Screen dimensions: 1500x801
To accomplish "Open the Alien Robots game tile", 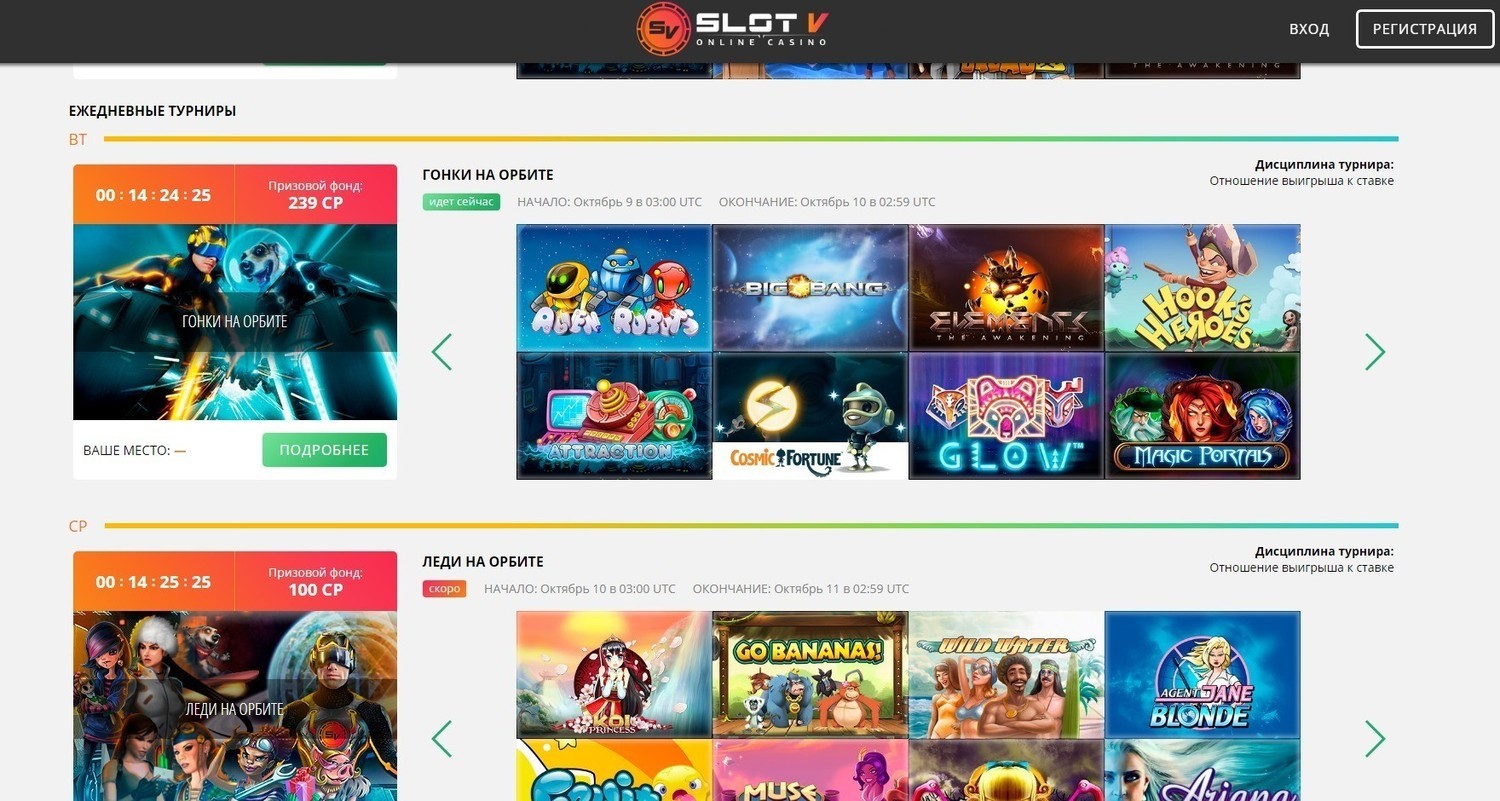I will coord(614,288).
